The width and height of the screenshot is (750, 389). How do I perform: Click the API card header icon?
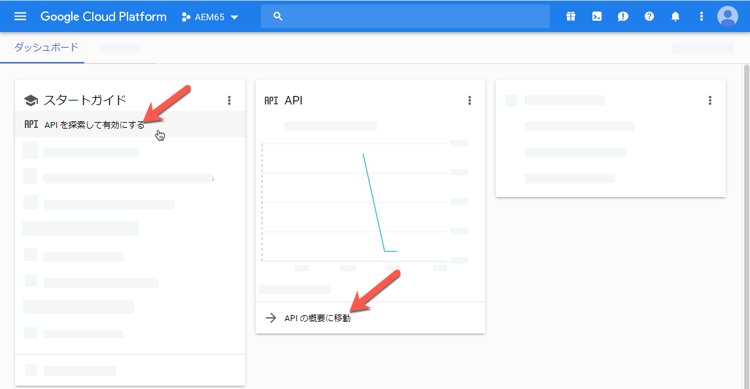(x=271, y=100)
